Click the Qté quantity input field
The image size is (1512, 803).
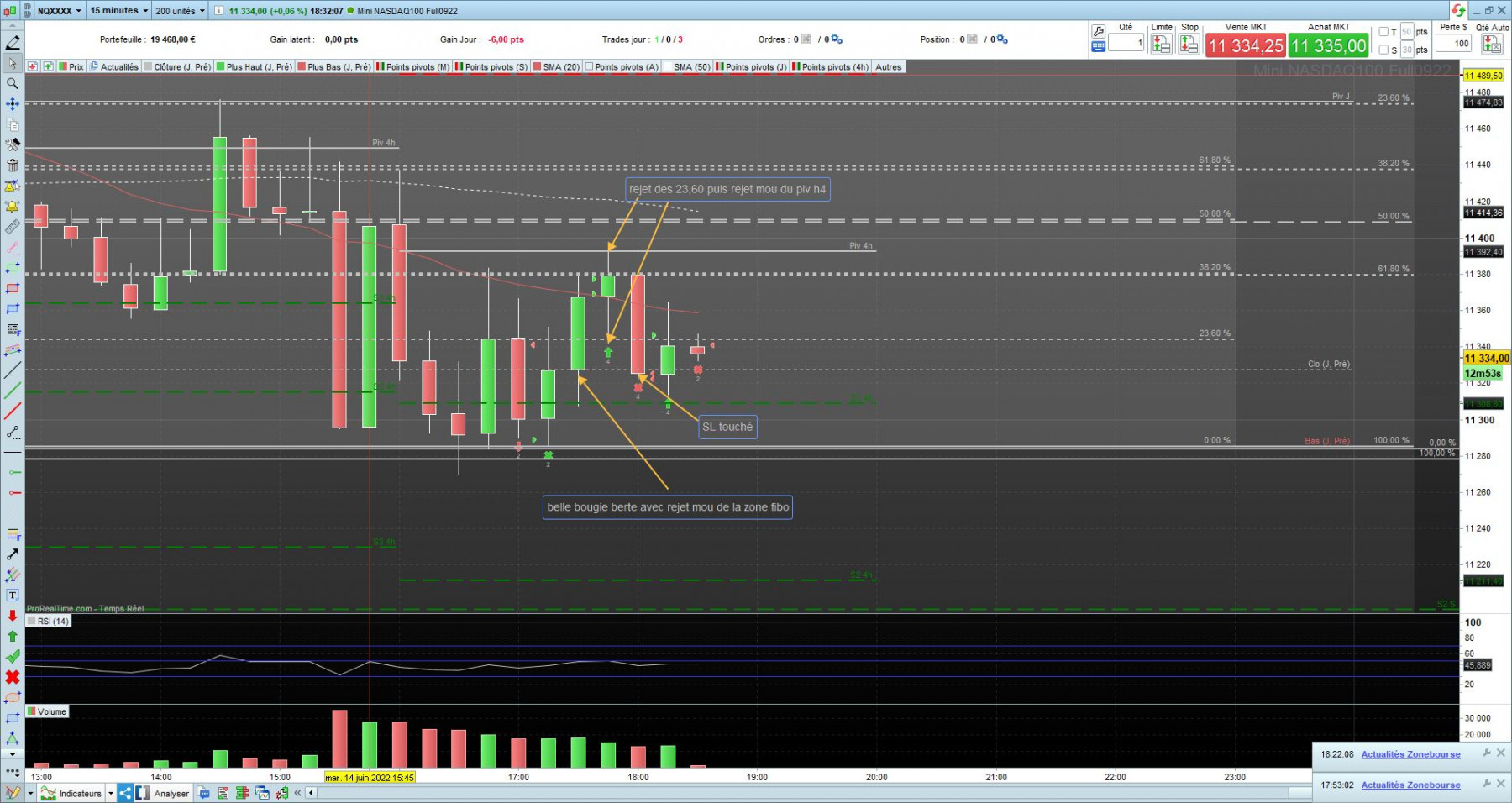tap(1126, 43)
